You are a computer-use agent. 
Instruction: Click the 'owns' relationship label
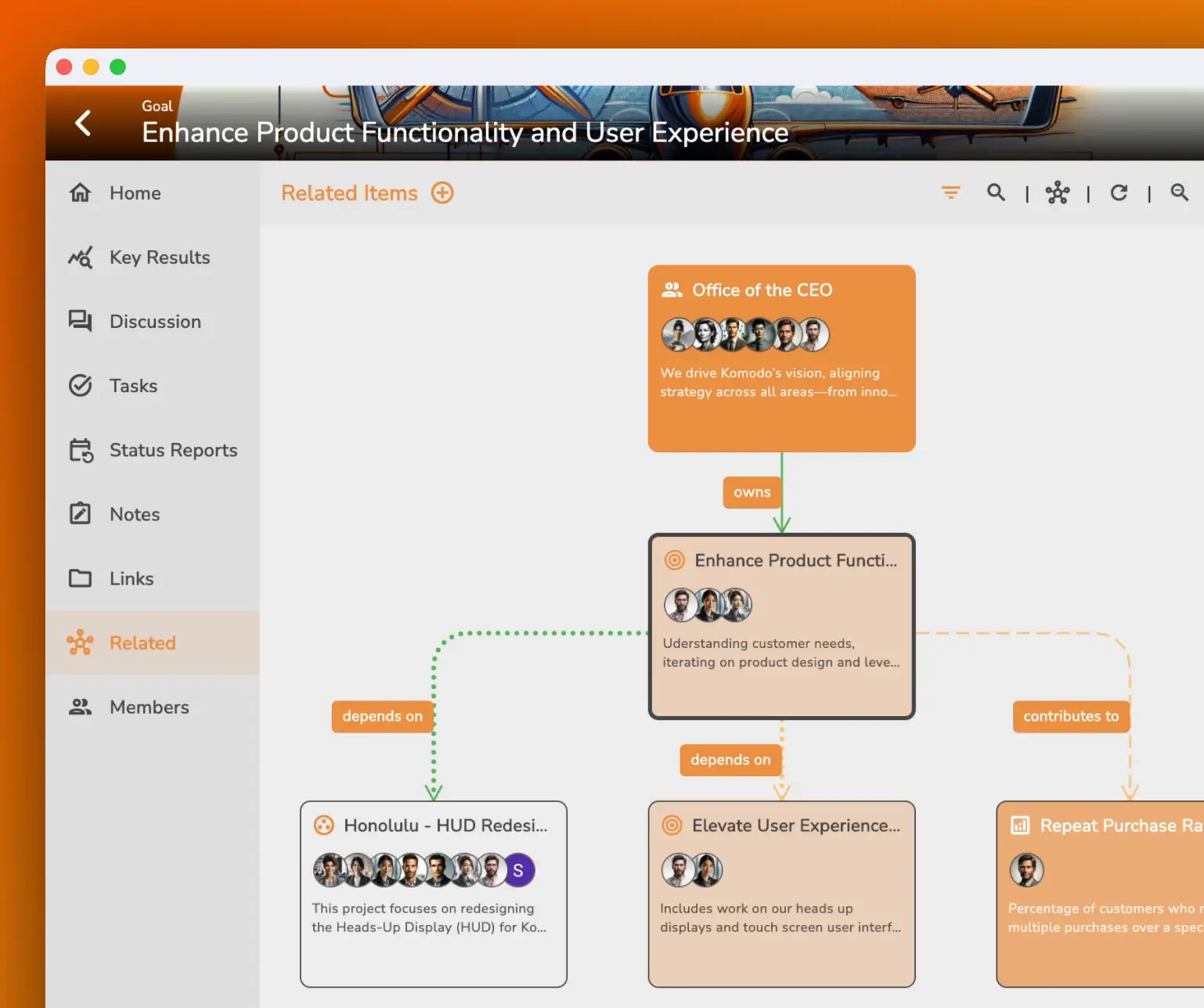coord(752,492)
